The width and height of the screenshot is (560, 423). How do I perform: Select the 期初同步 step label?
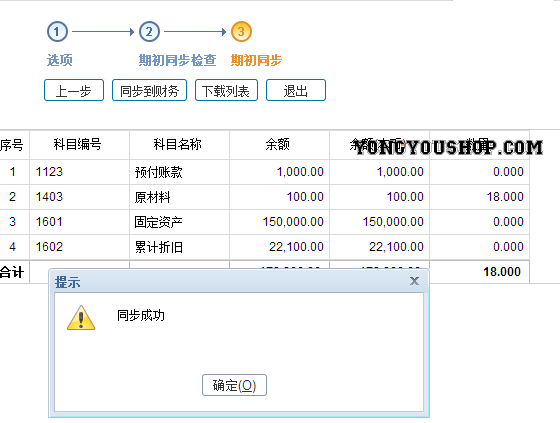coord(256,60)
